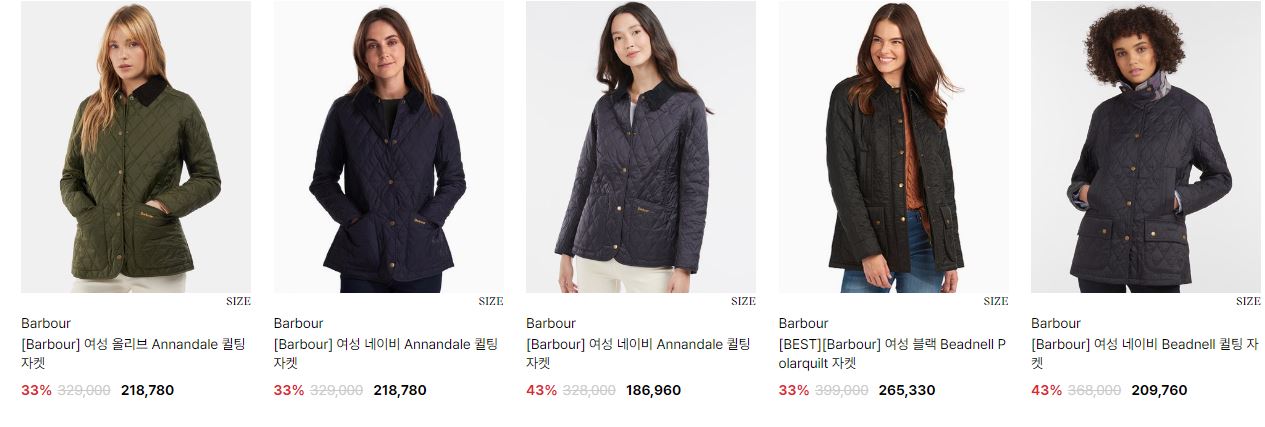Click Barbour brand above the navy Beadnell title

pos(1056,323)
